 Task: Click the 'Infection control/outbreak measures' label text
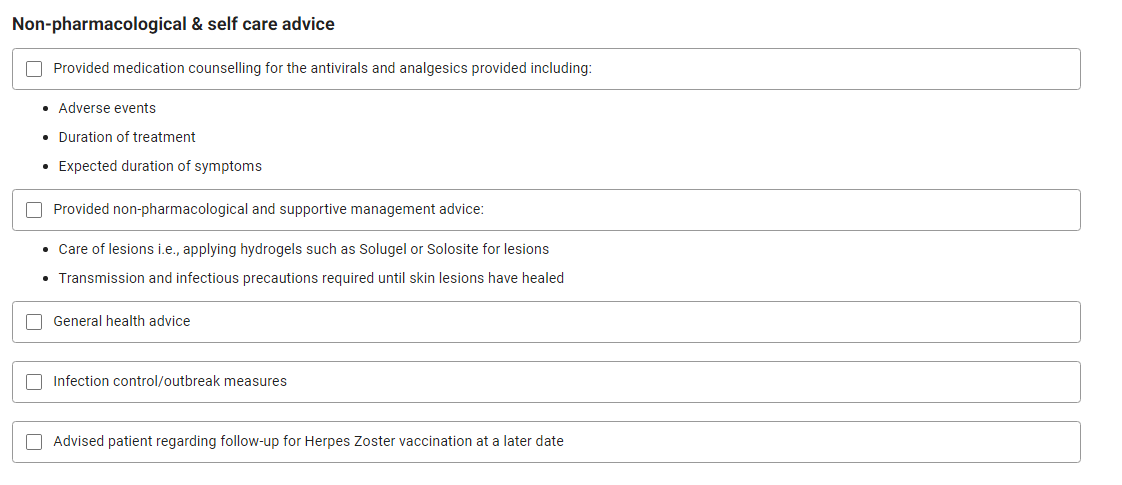tap(170, 382)
